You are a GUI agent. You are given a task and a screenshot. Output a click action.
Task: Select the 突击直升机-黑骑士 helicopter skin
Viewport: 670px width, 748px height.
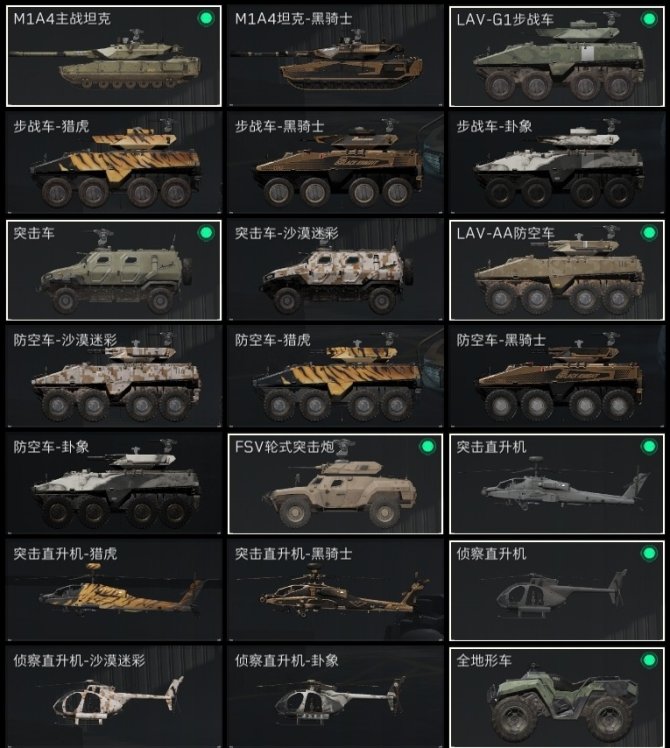[335, 591]
